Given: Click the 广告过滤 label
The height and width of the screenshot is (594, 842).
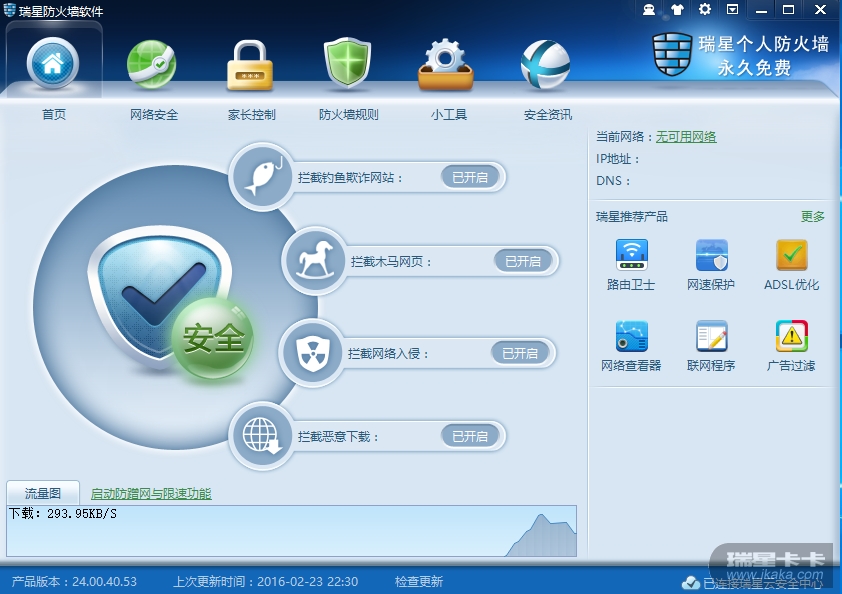Looking at the screenshot, I should click(x=791, y=365).
